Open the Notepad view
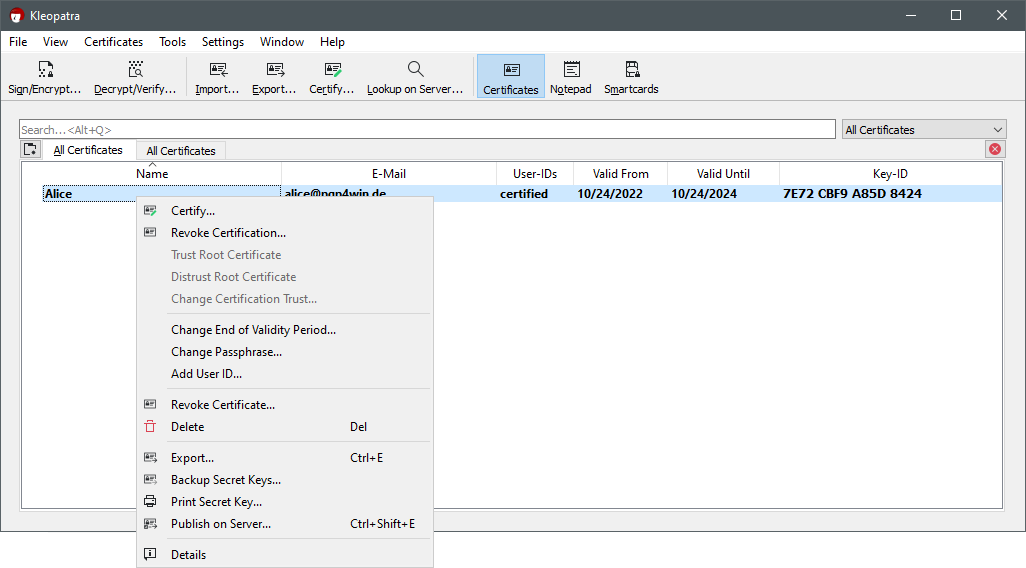 pyautogui.click(x=571, y=77)
